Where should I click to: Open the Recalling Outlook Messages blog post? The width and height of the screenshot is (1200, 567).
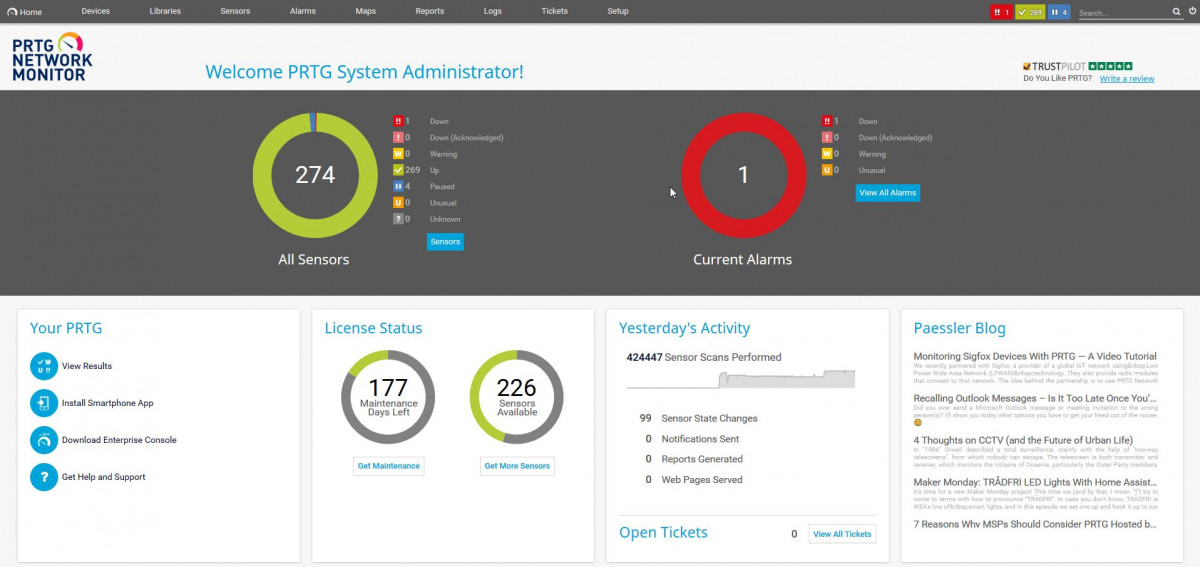[x=1035, y=398]
